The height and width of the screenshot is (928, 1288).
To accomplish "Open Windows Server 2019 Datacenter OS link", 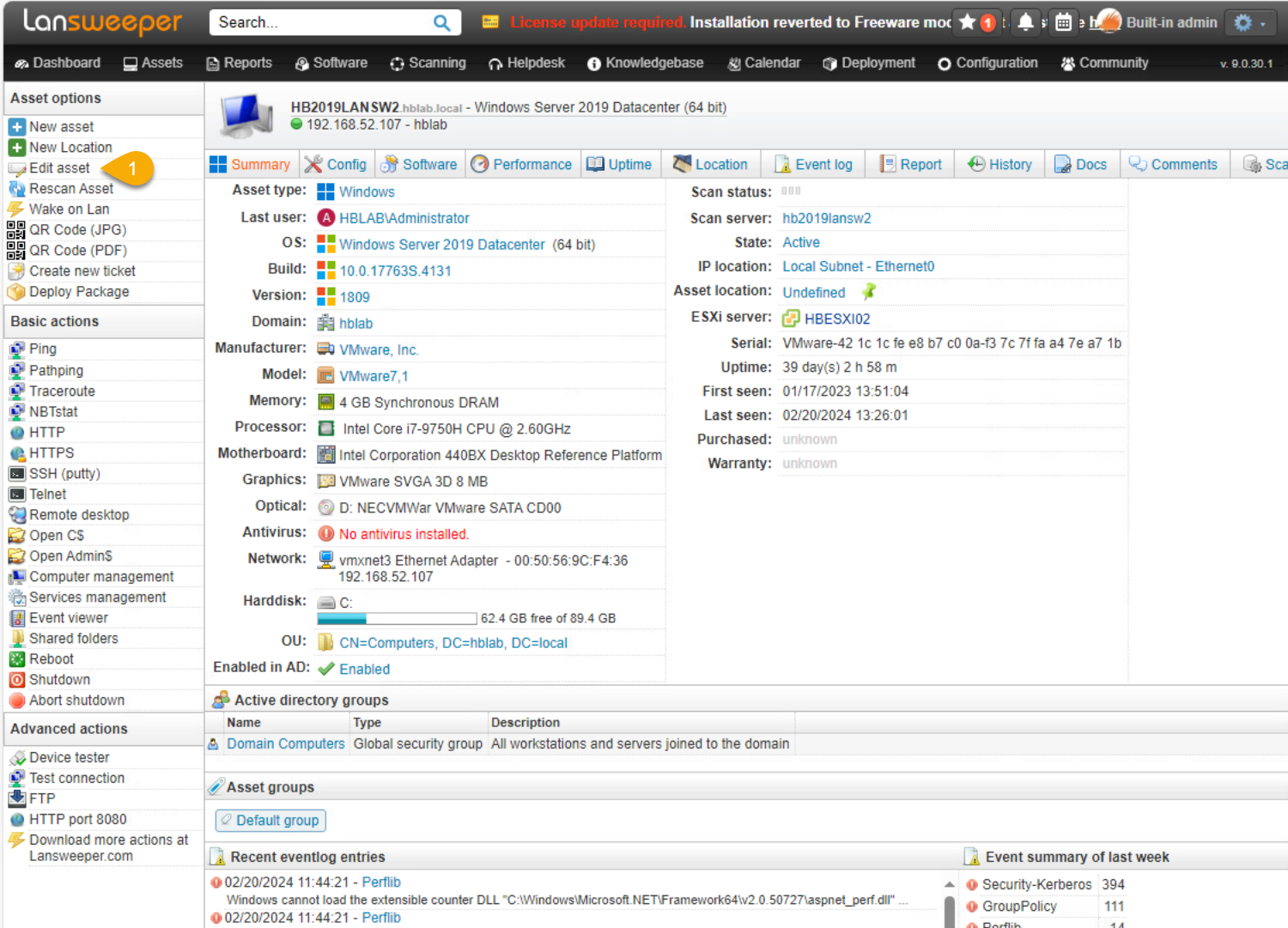I will tap(442, 245).
